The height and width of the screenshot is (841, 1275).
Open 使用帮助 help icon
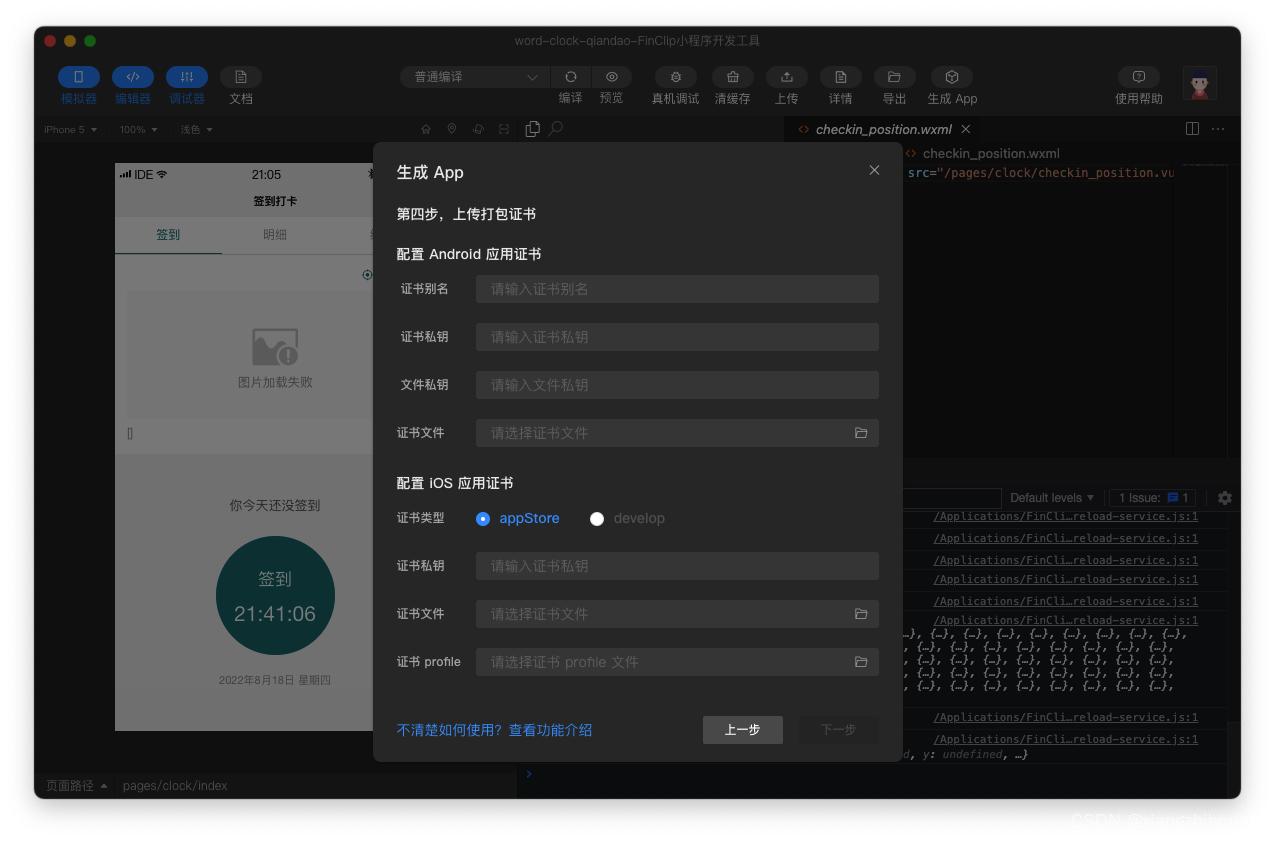click(x=1139, y=77)
